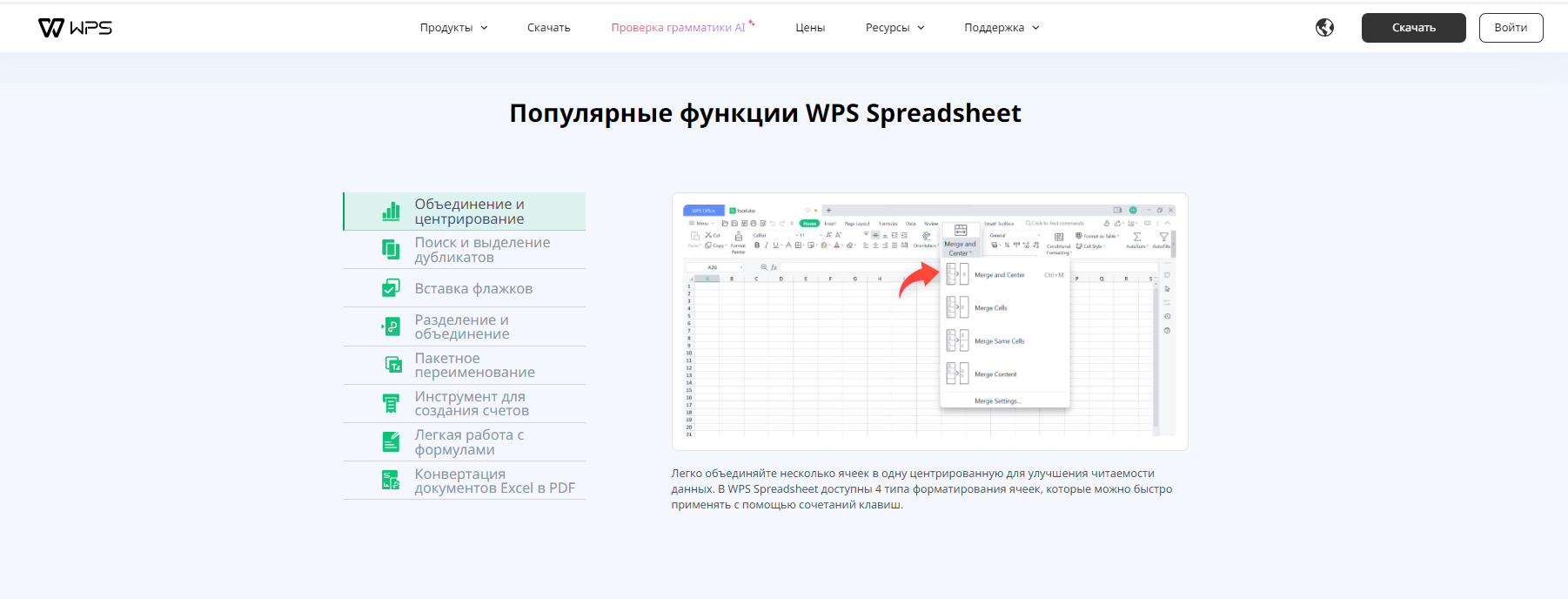Select the Объединение и центрирование tab

pos(465,212)
